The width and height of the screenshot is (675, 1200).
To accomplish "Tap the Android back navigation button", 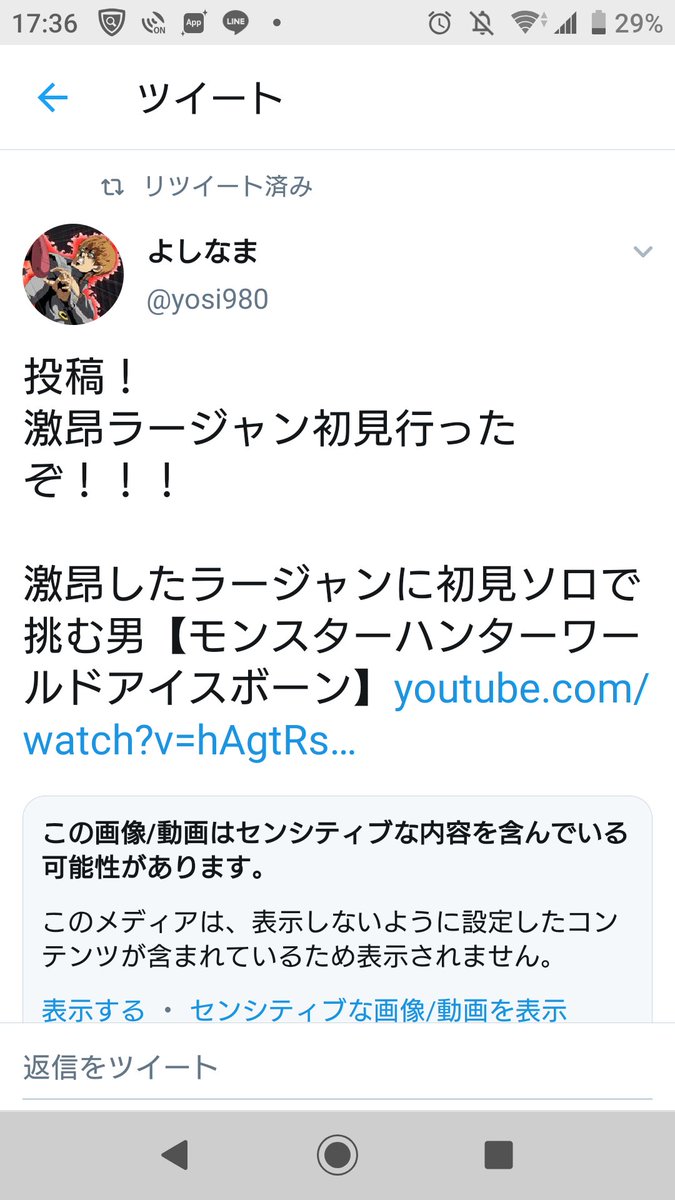I will coord(174,1155).
